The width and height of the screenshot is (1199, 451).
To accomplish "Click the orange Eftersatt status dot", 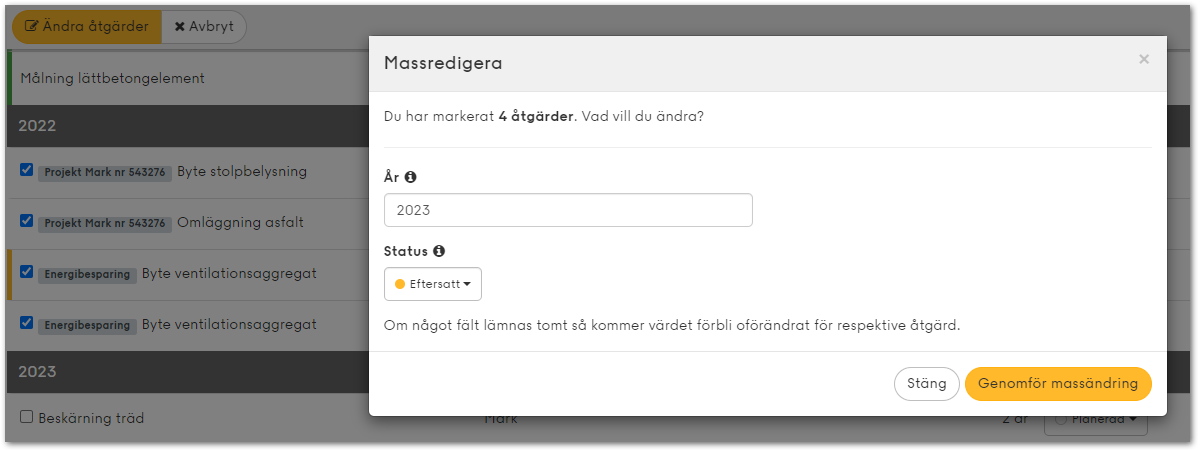I will coord(400,284).
